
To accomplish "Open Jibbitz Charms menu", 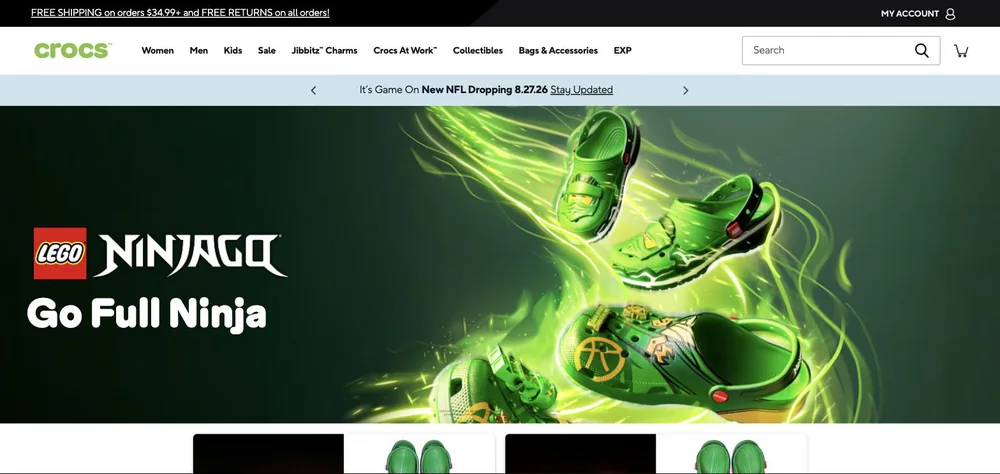I will point(324,50).
